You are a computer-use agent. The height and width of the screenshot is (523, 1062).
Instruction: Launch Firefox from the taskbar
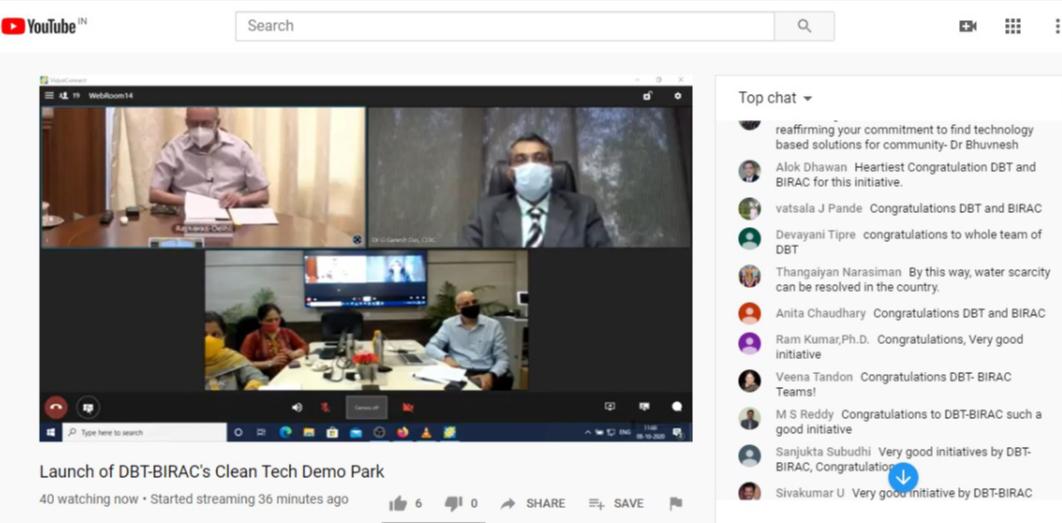[x=402, y=432]
